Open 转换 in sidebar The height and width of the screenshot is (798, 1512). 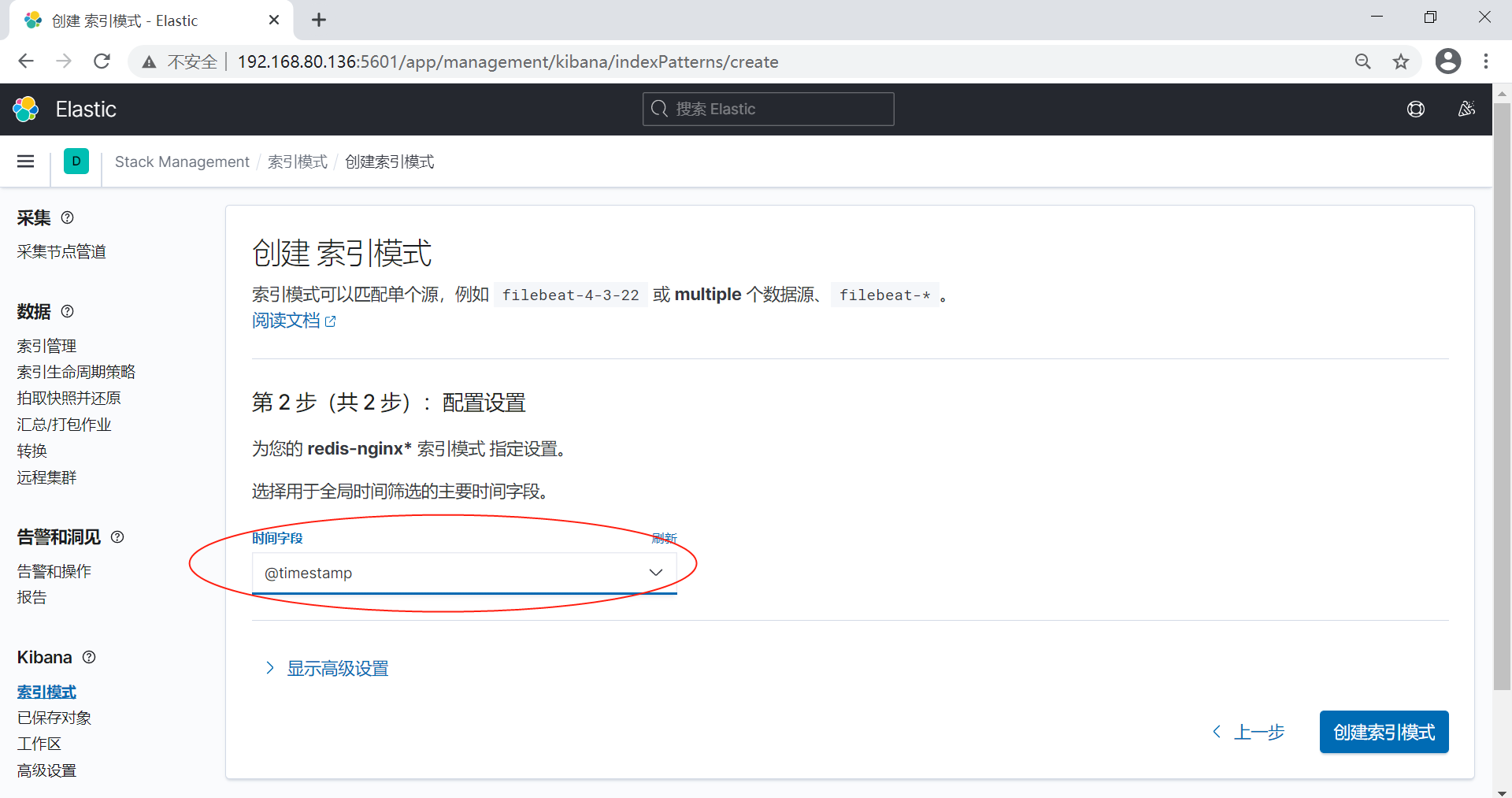point(32,451)
